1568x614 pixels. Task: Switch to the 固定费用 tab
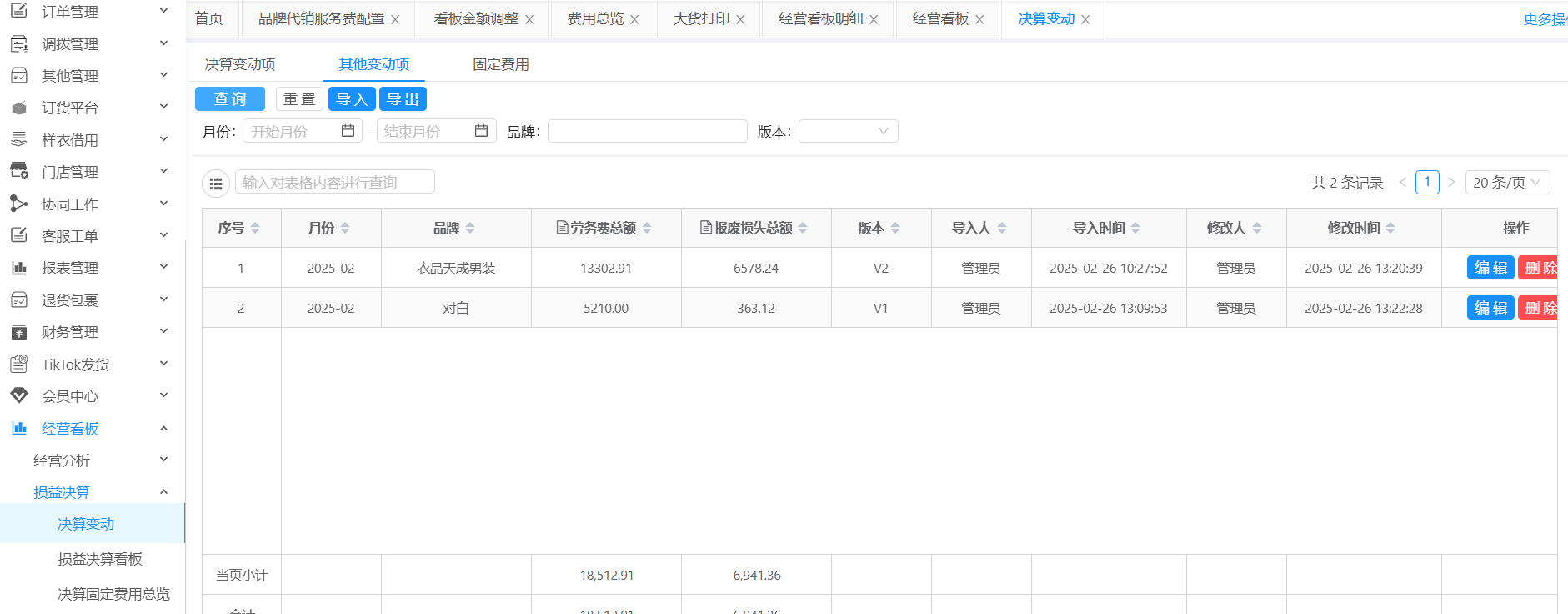point(500,64)
